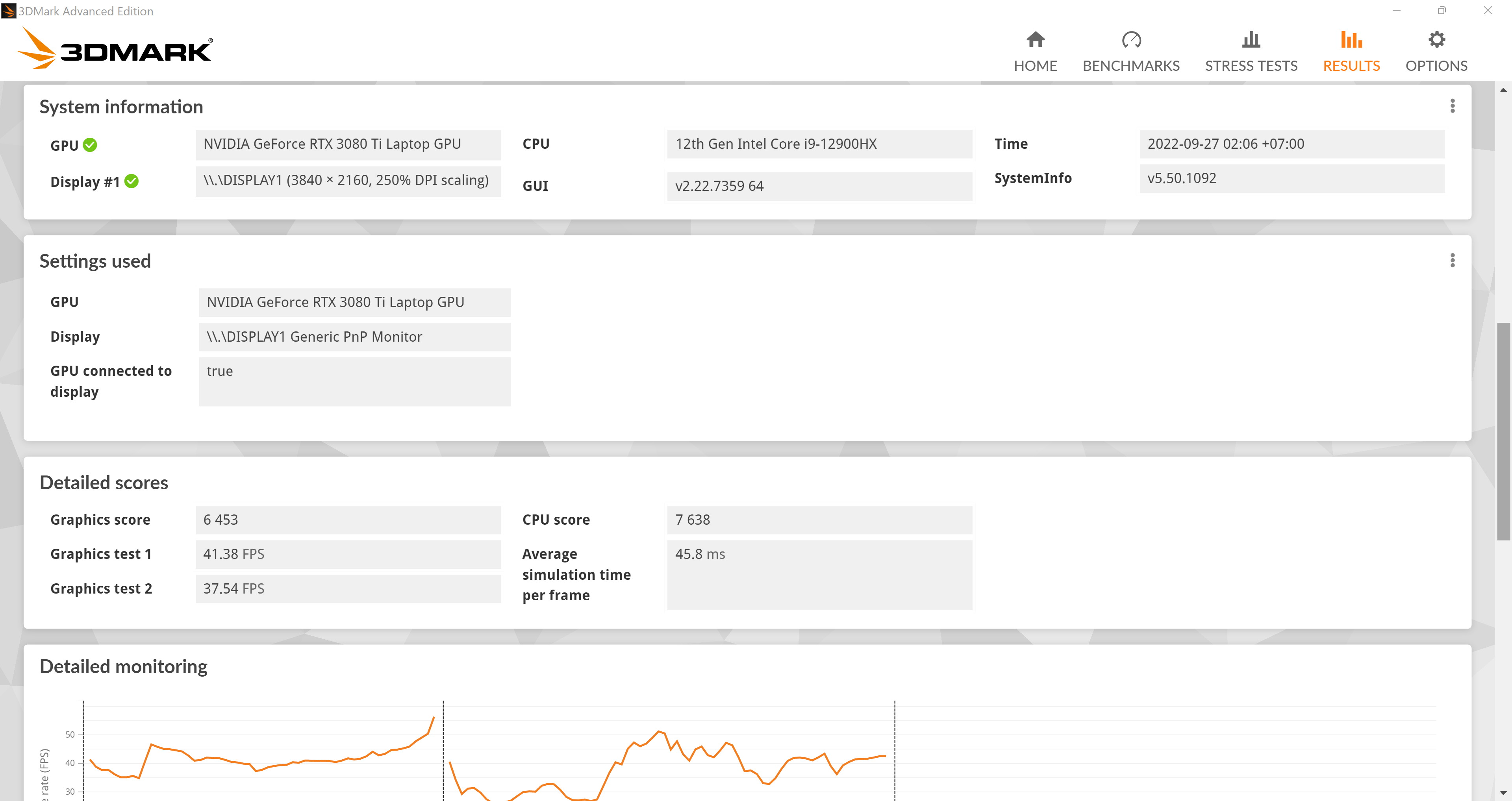This screenshot has height=801, width=1512.
Task: Minimize the 3DMark window
Action: point(1396,11)
